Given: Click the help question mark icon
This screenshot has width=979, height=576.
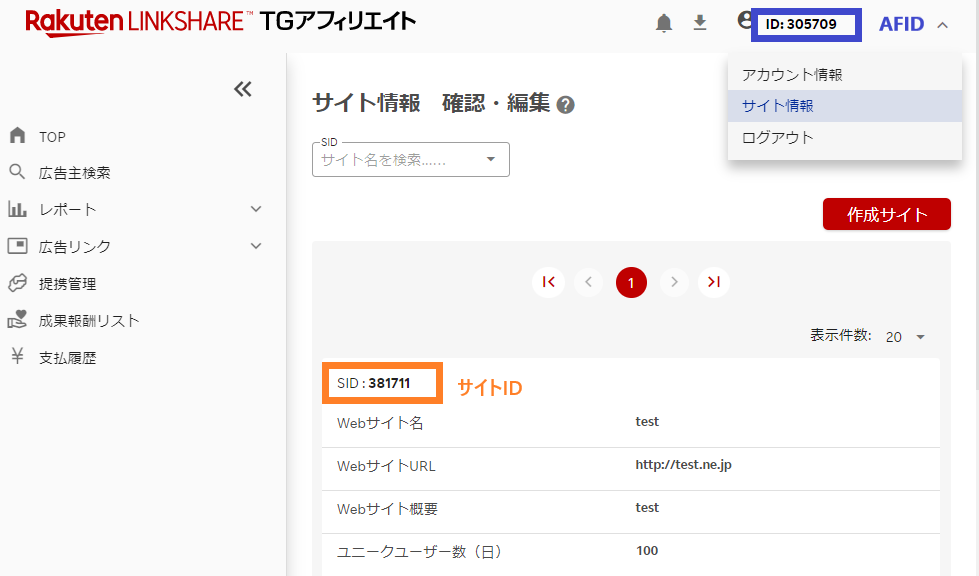Looking at the screenshot, I should pyautogui.click(x=566, y=105).
